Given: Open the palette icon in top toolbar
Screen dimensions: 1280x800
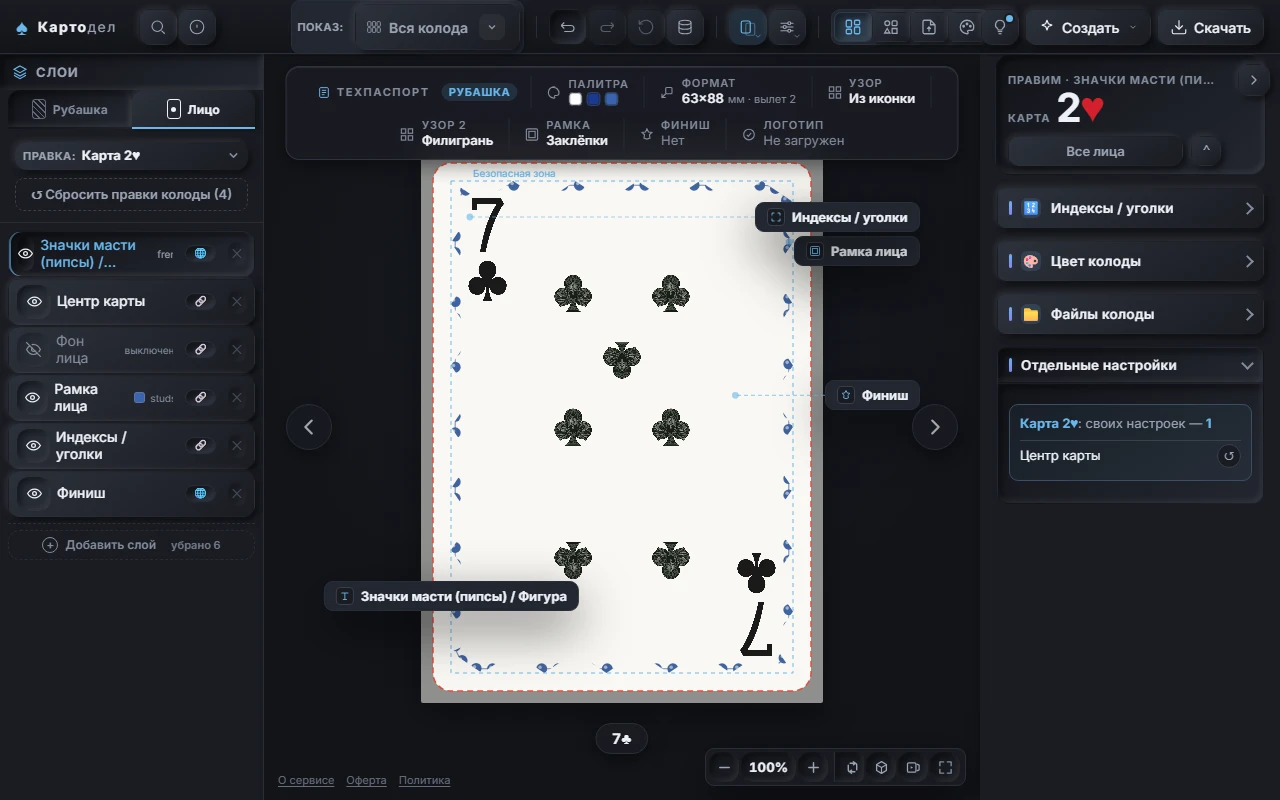Looking at the screenshot, I should tap(967, 27).
